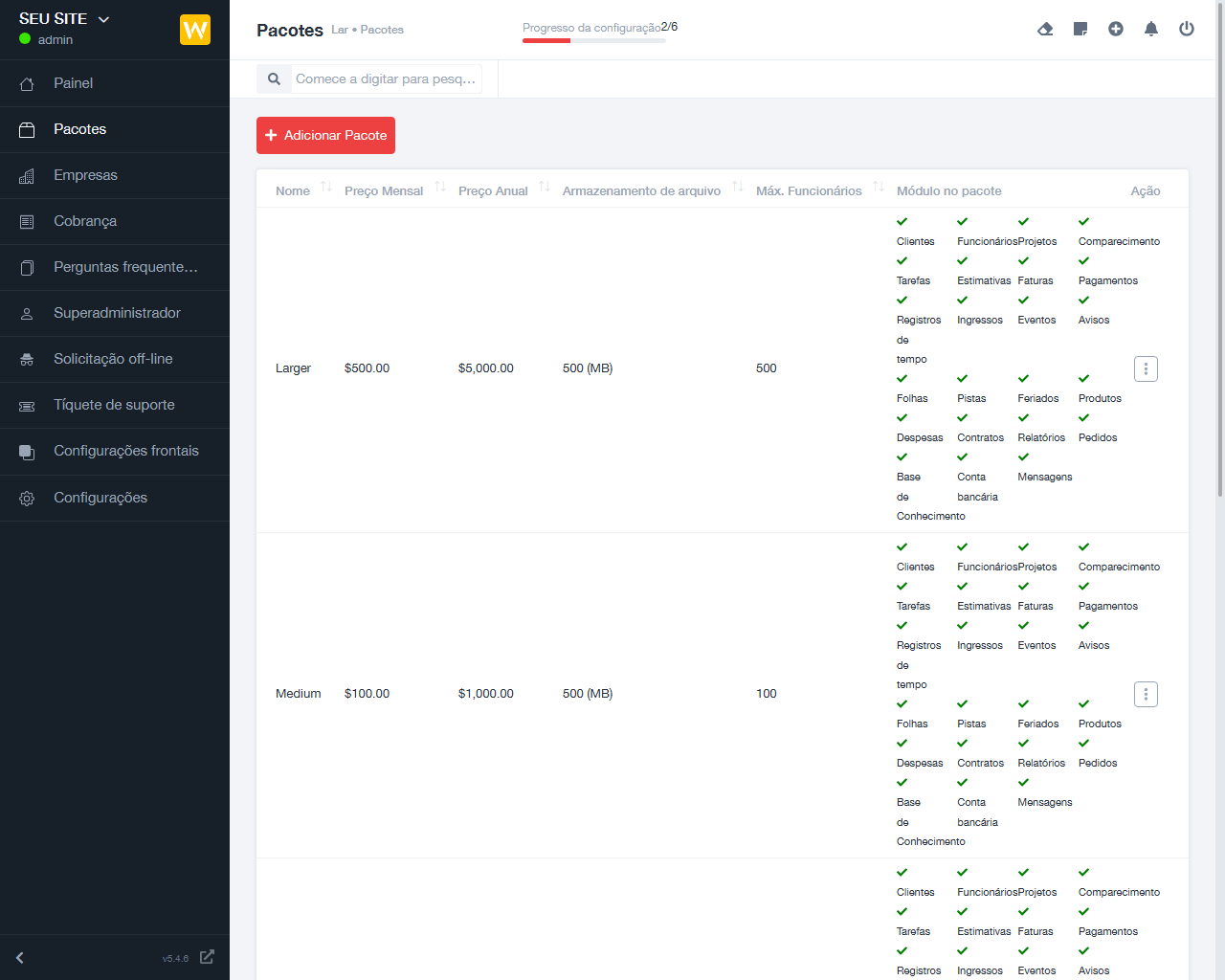This screenshot has width=1225, height=980.
Task: Open the sticky note icon
Action: pyautogui.click(x=1080, y=29)
